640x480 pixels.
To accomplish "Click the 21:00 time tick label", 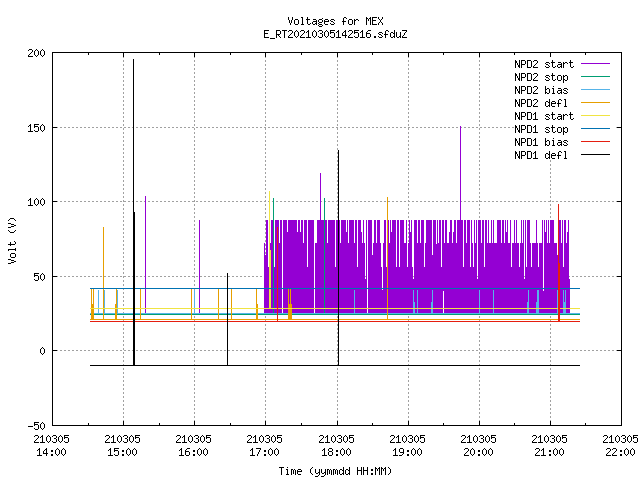I will [x=549, y=452].
